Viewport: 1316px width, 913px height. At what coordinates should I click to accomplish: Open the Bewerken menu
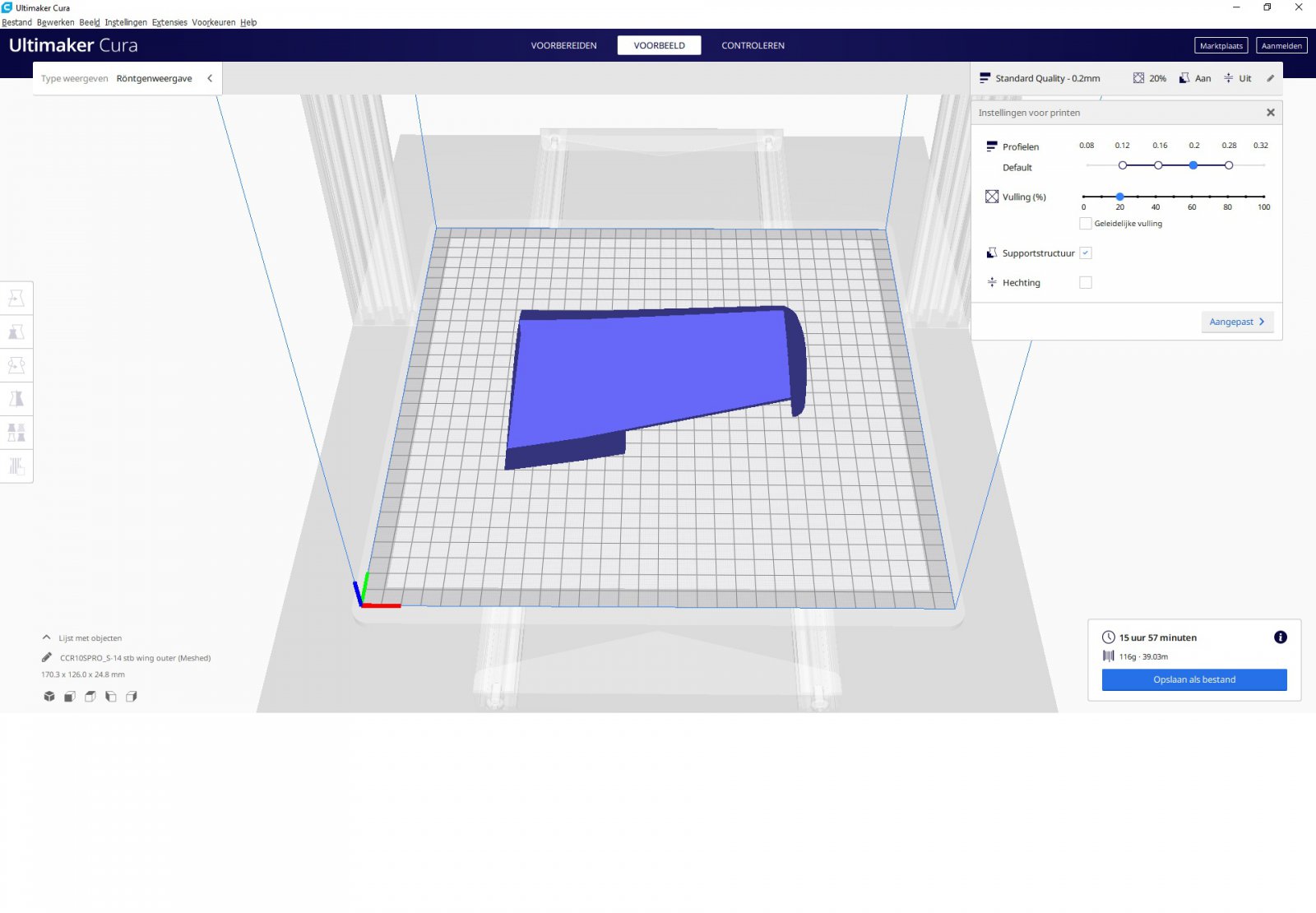(55, 22)
